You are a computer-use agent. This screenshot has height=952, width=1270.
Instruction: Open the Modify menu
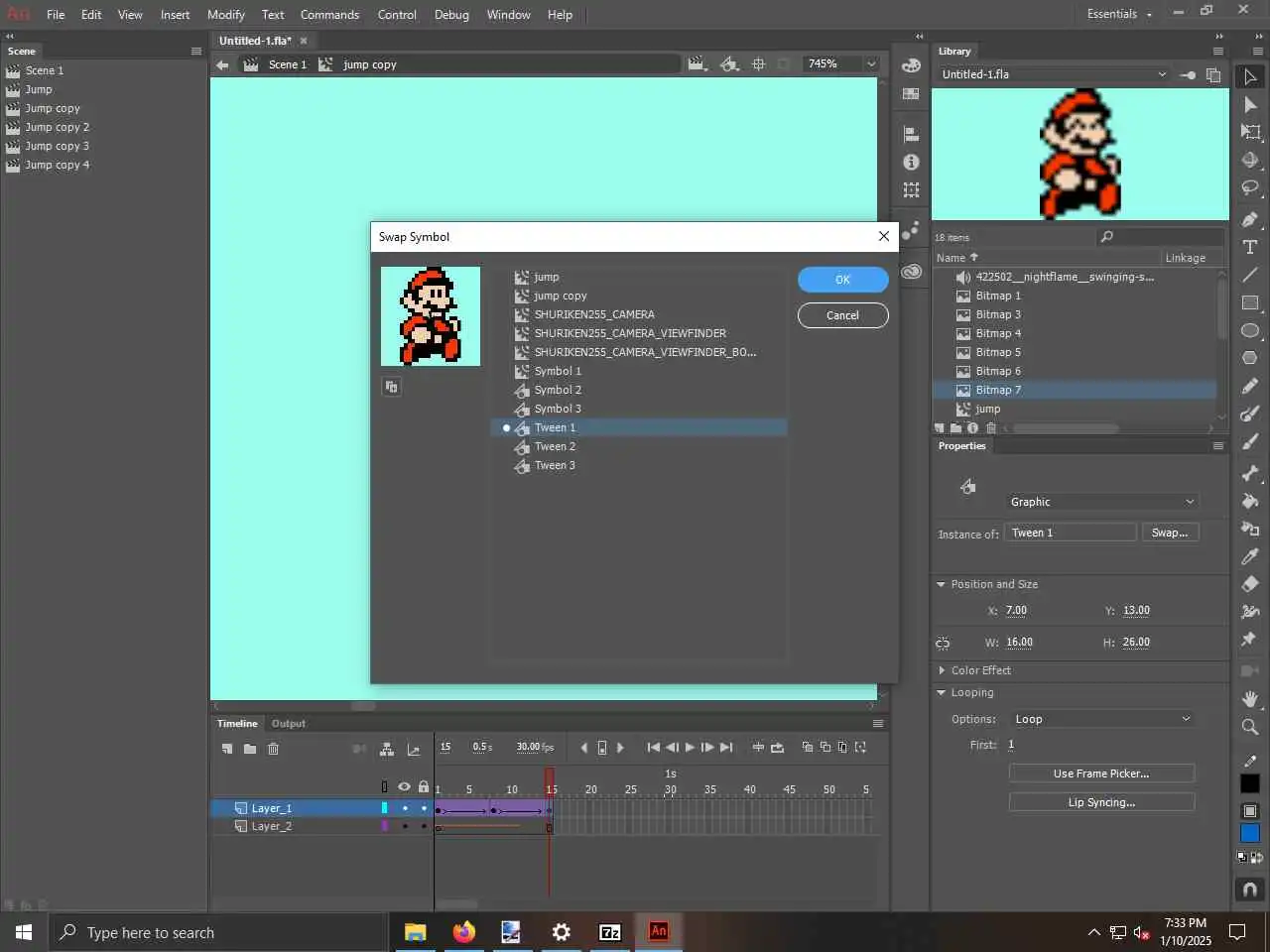pos(226,14)
